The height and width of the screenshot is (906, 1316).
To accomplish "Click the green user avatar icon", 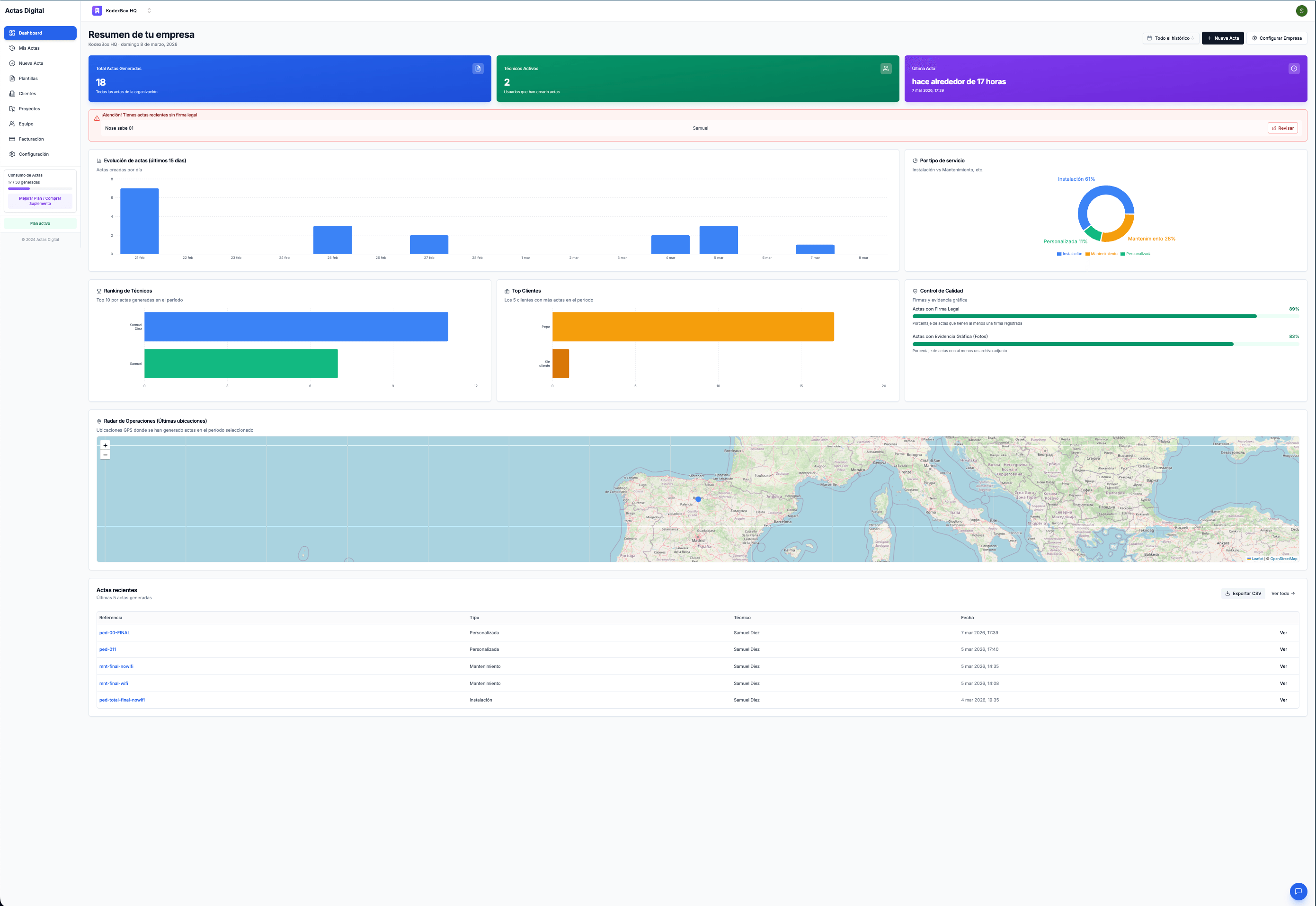I will click(x=1301, y=11).
